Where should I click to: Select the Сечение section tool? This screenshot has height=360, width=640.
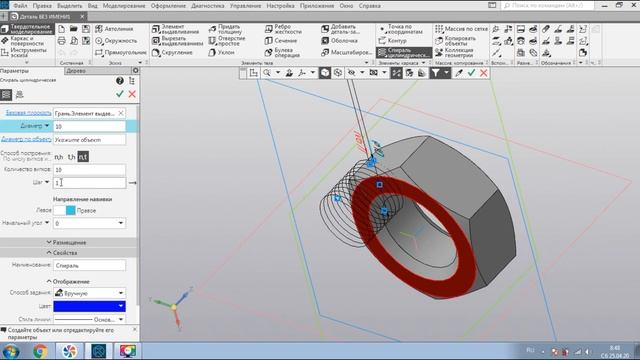click(281, 41)
